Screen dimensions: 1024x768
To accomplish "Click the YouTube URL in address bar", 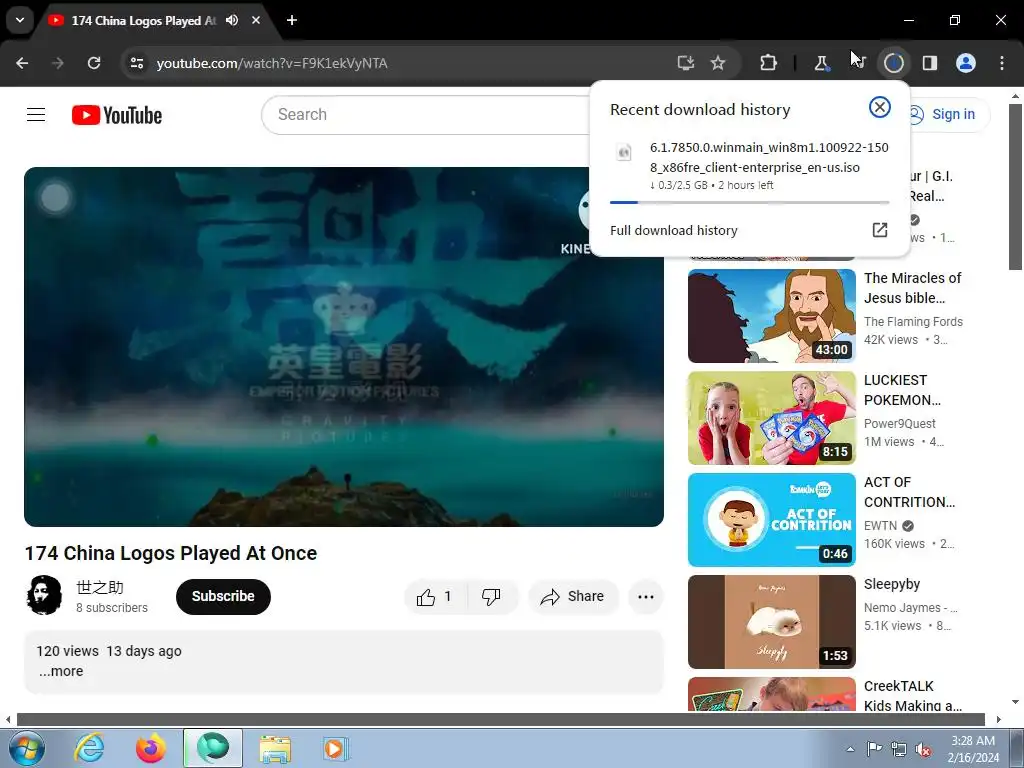I will click(272, 63).
